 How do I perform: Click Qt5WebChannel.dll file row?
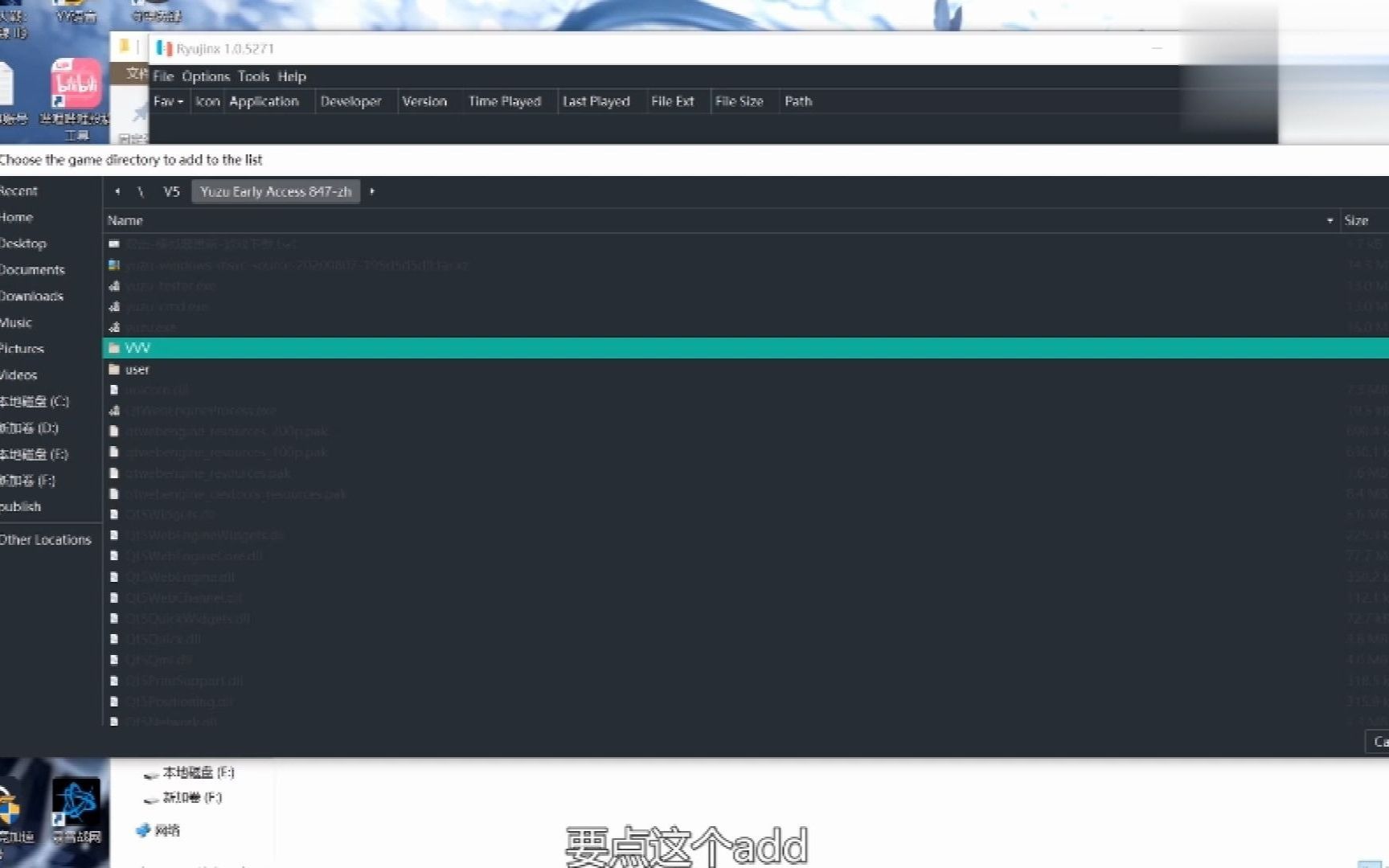click(x=745, y=598)
